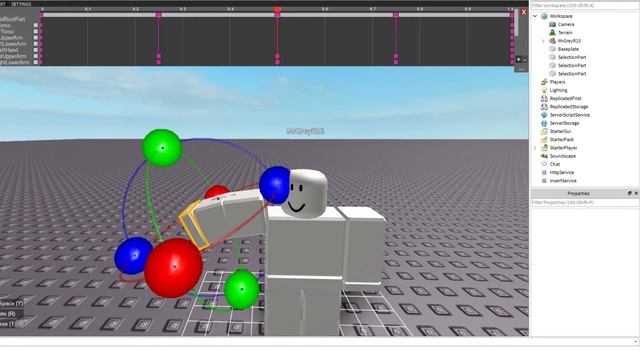Image resolution: width=640 pixels, height=360 pixels.
Task: Select the Chat bubble icon
Action: [544, 164]
